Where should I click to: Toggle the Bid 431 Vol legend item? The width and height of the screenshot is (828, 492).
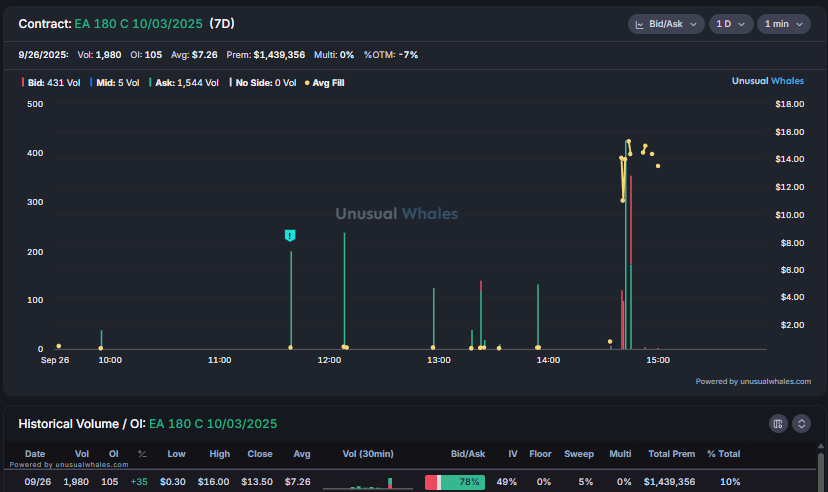click(51, 83)
